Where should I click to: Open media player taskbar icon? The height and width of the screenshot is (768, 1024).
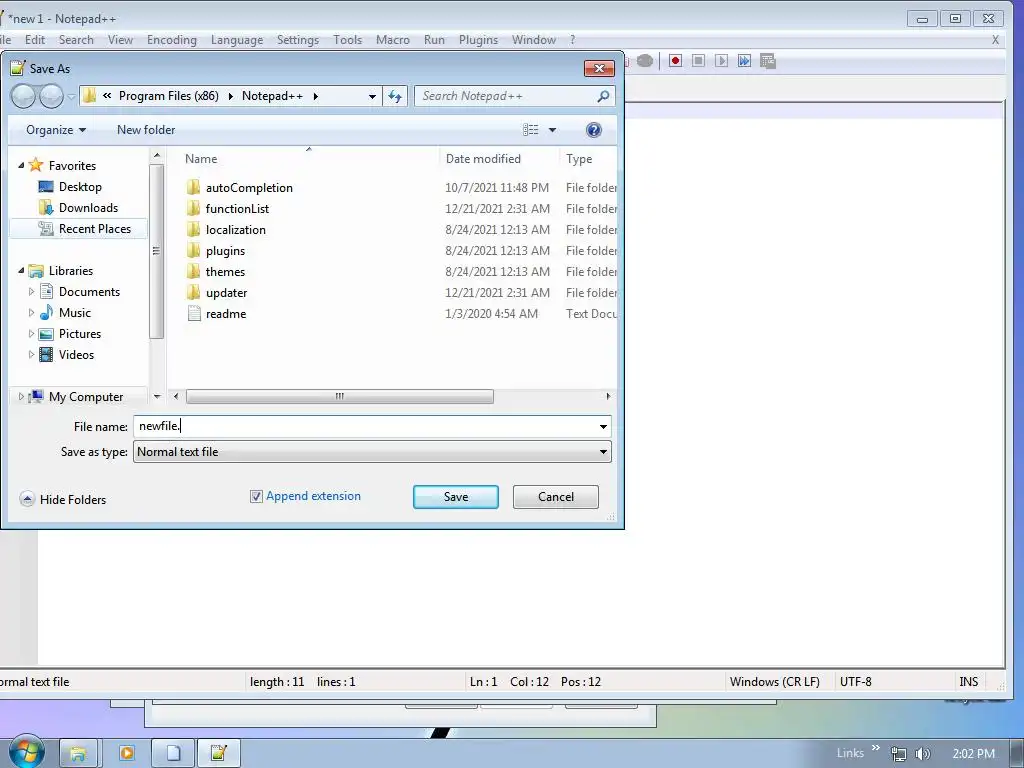127,753
